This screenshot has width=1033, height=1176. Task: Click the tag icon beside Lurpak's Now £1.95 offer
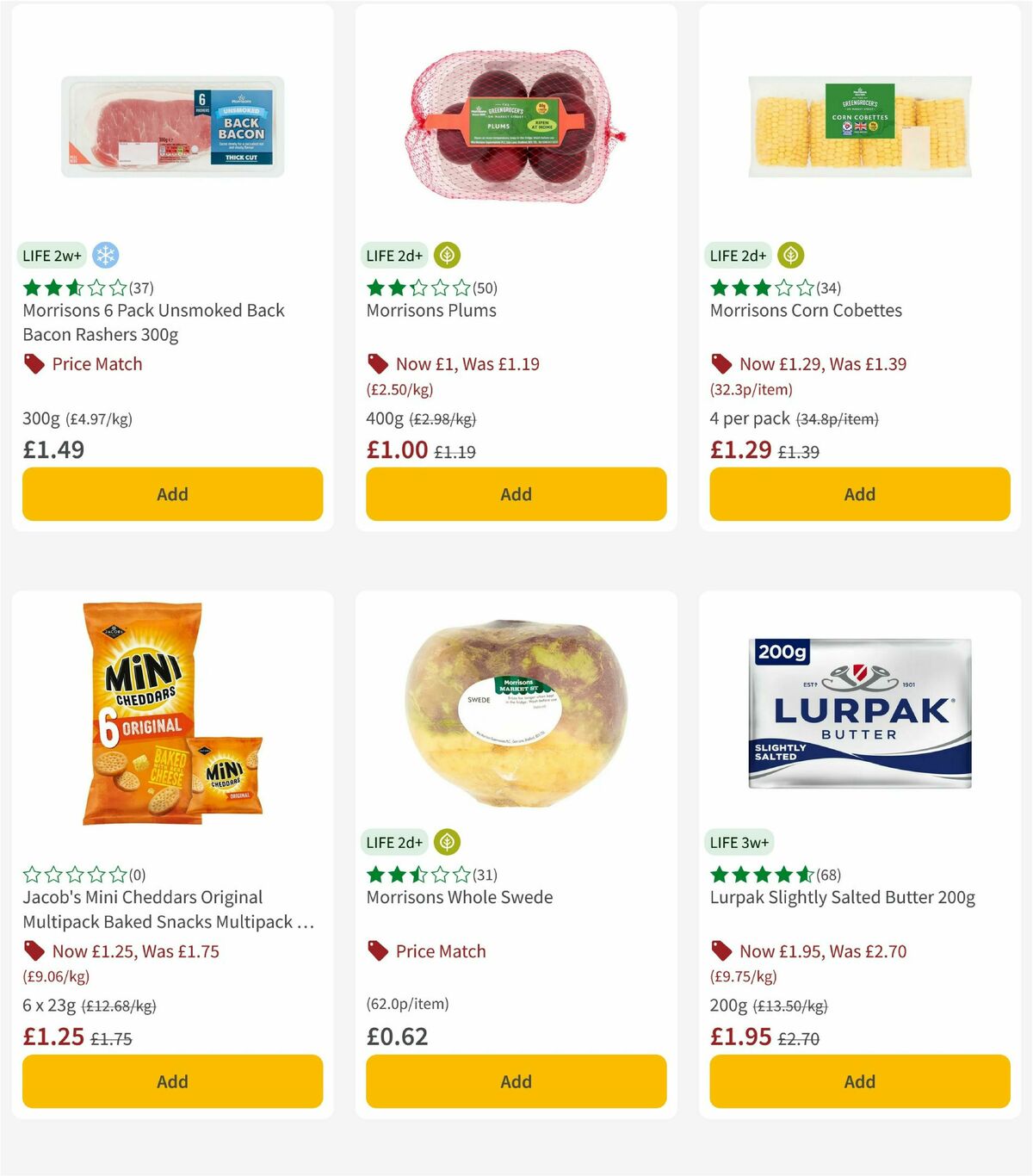[721, 951]
